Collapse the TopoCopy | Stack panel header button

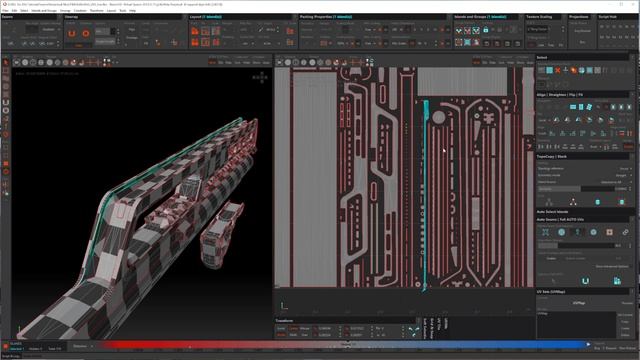pos(632,157)
